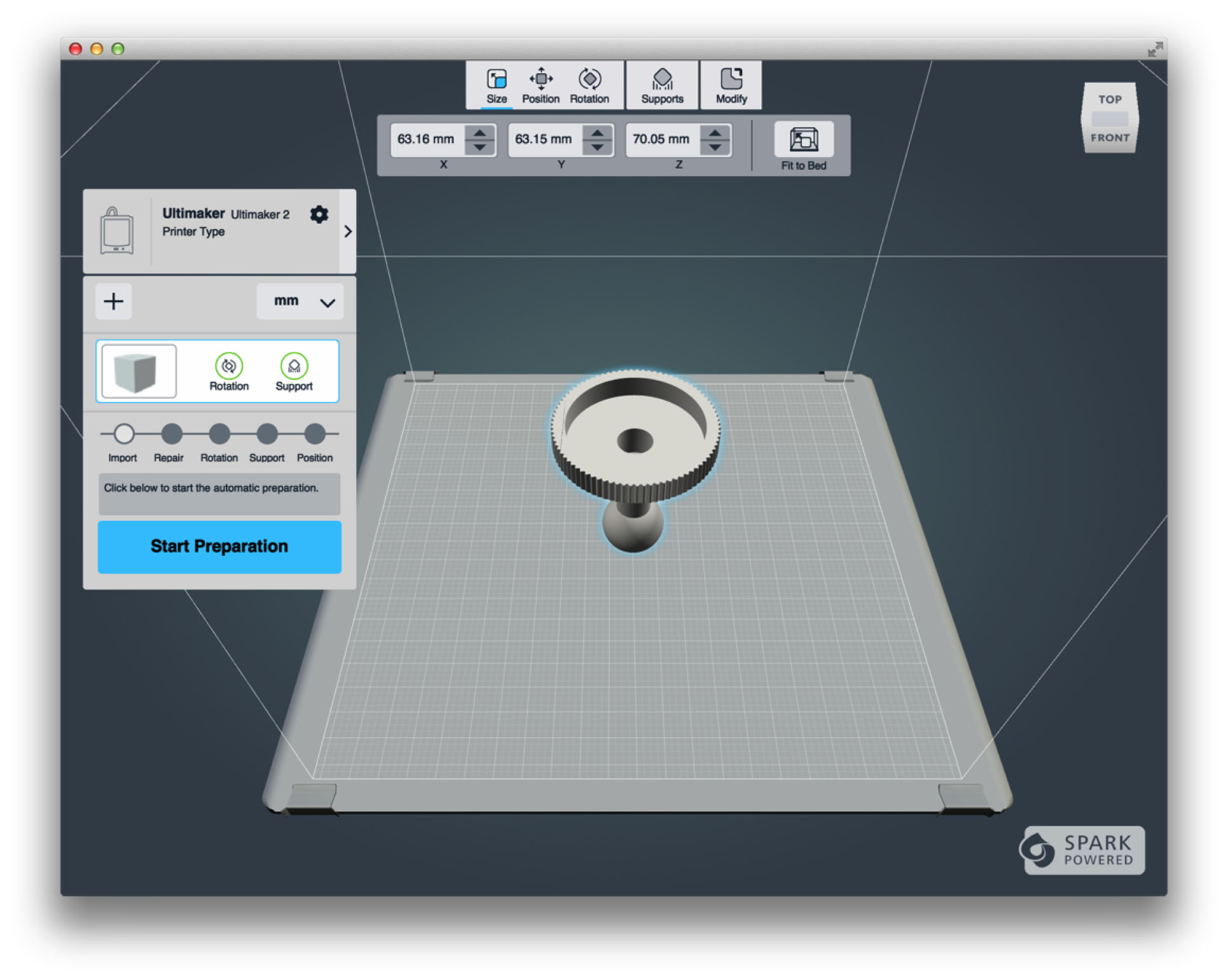Click the plus icon to add a model
Image resolution: width=1228 pixels, height=980 pixels.
coord(113,301)
